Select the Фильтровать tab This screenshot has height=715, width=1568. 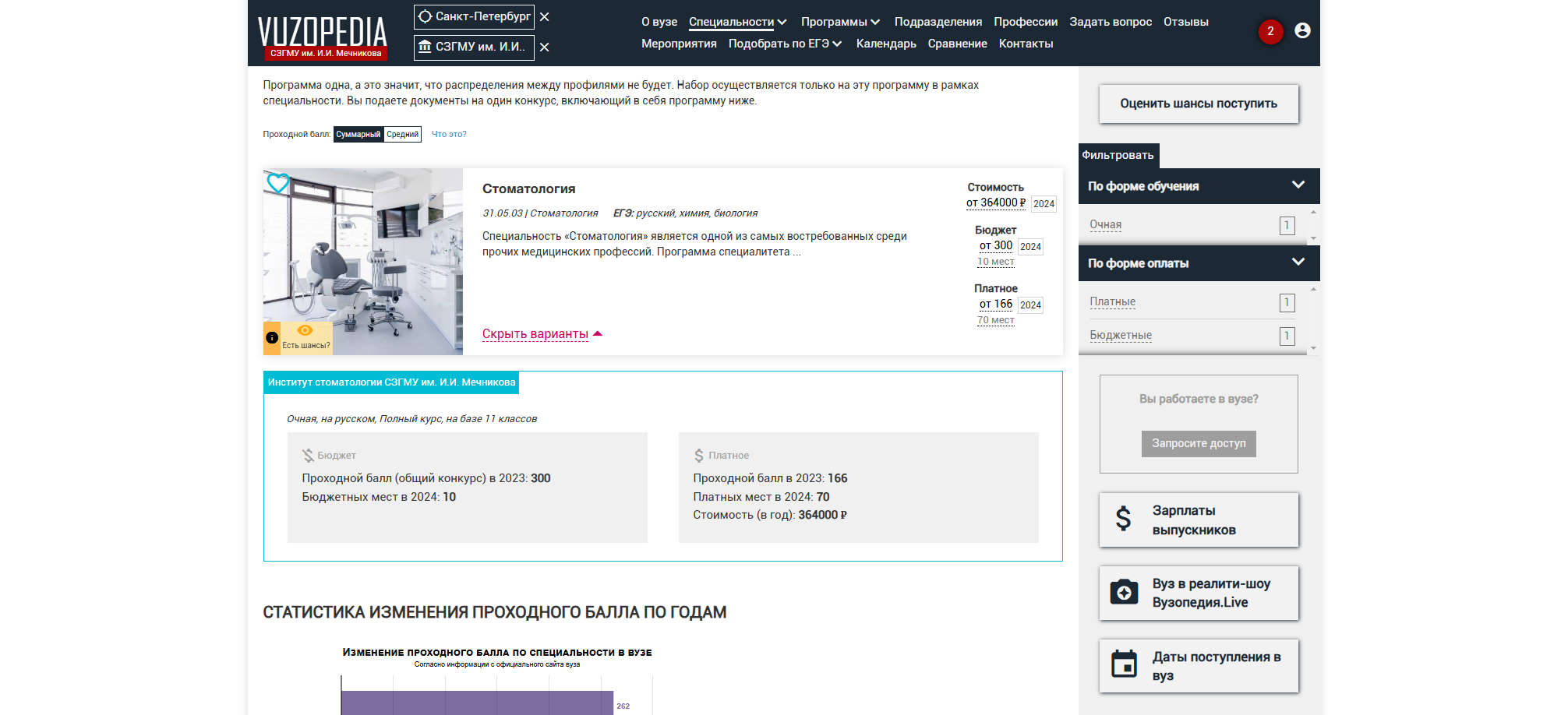point(1118,156)
